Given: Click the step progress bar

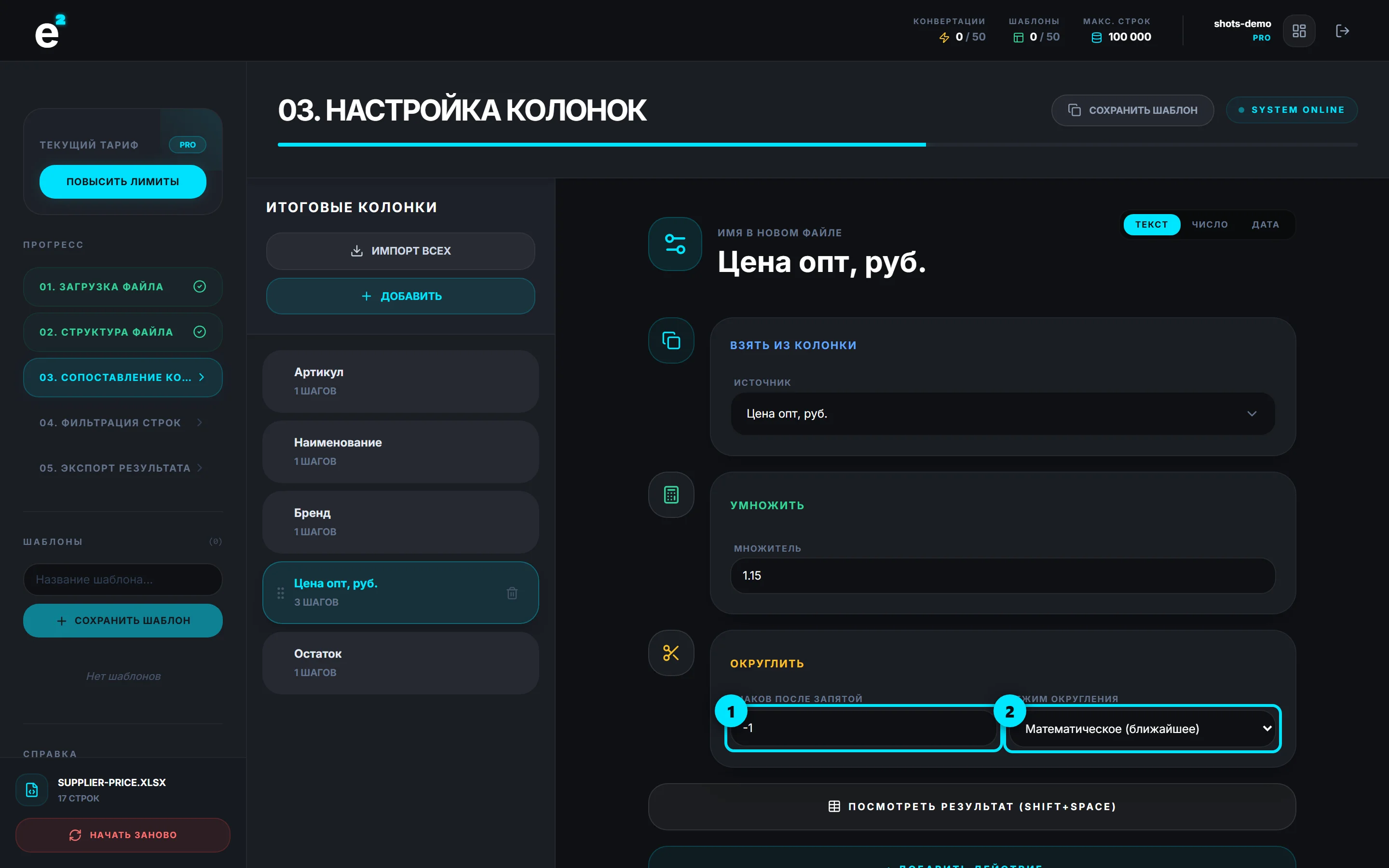Looking at the screenshot, I should 817,145.
